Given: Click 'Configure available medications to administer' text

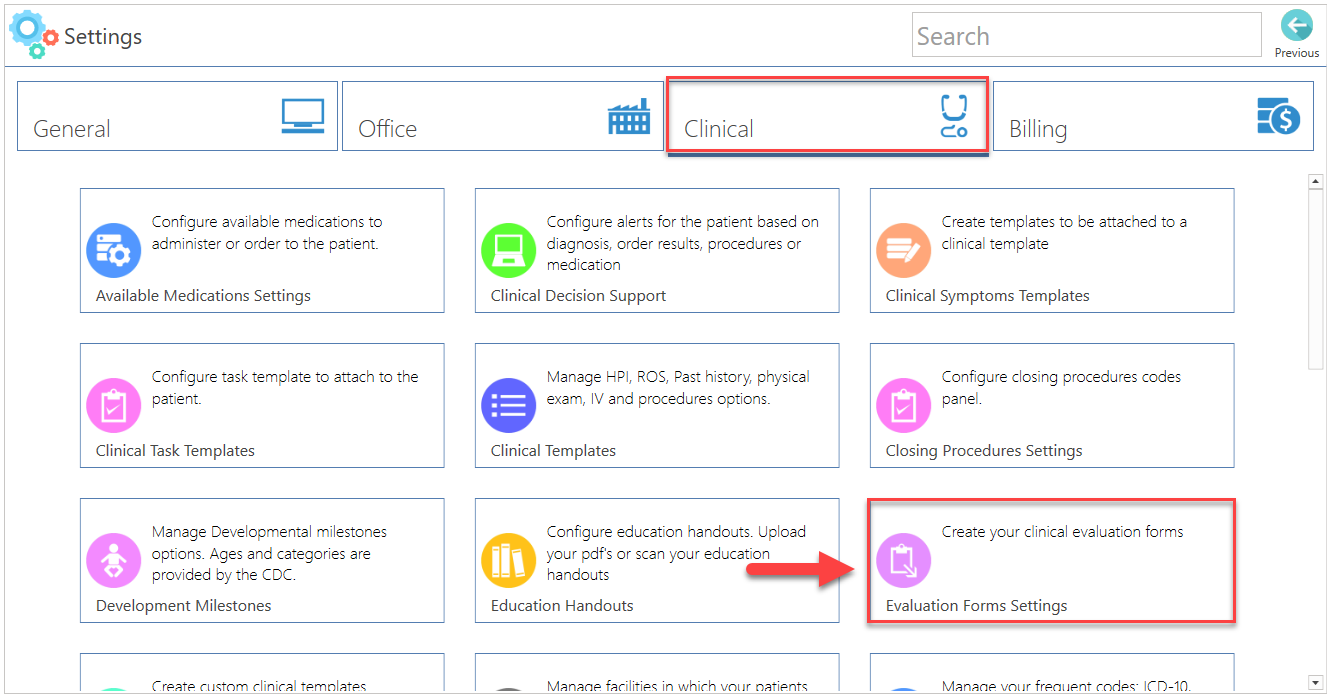Looking at the screenshot, I should [267, 233].
